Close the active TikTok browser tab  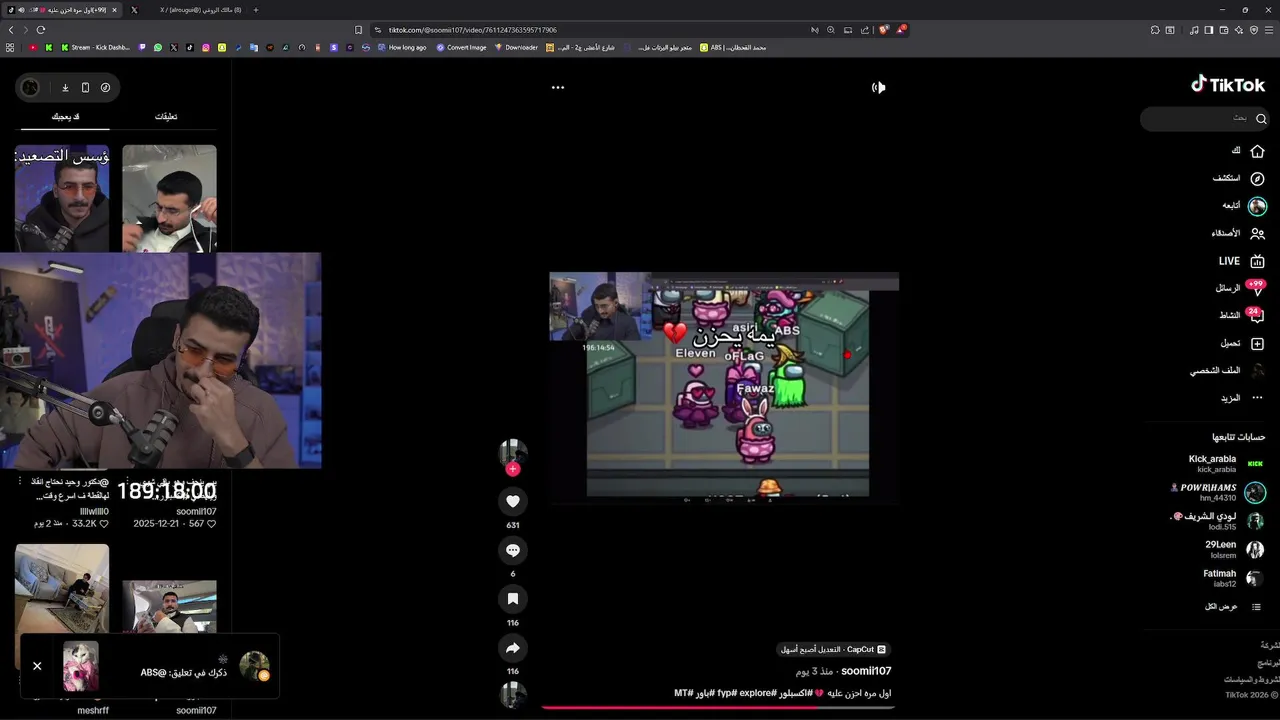pos(114,10)
